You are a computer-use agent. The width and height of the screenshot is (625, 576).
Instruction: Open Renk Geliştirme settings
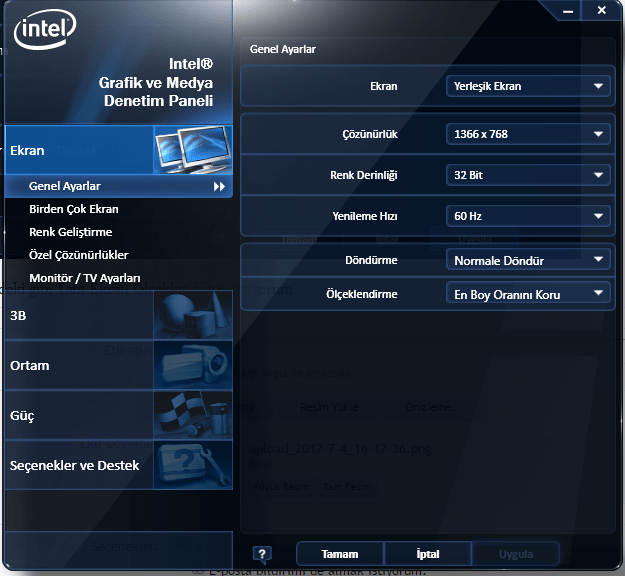[x=71, y=232]
